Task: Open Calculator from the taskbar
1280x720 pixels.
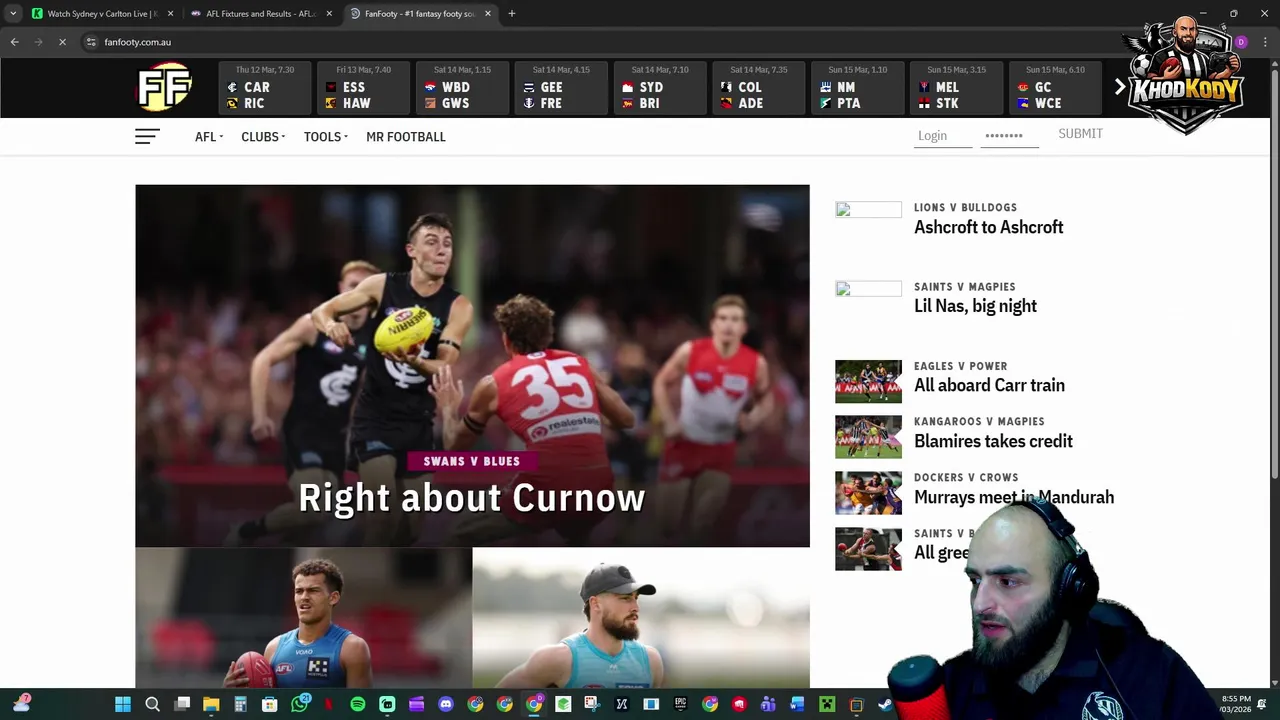Action: [x=240, y=705]
